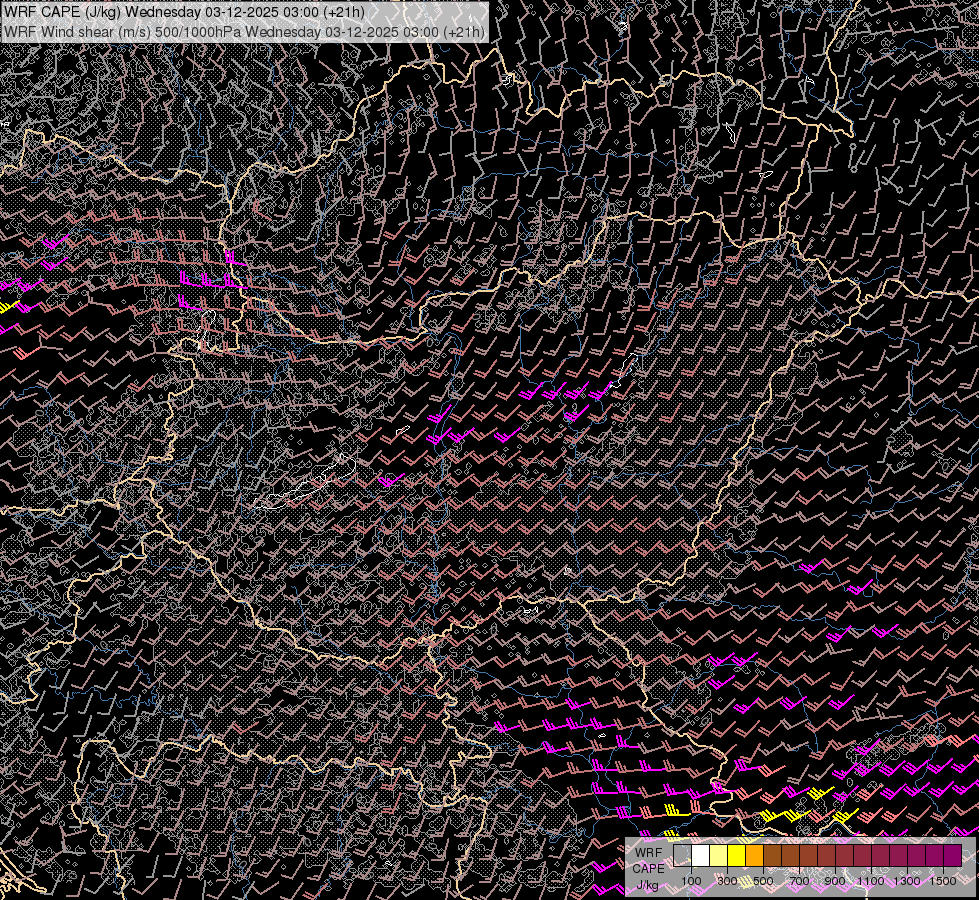The width and height of the screenshot is (979, 900).
Task: Click the white swatch in the CAPE legend
Action: [701, 855]
